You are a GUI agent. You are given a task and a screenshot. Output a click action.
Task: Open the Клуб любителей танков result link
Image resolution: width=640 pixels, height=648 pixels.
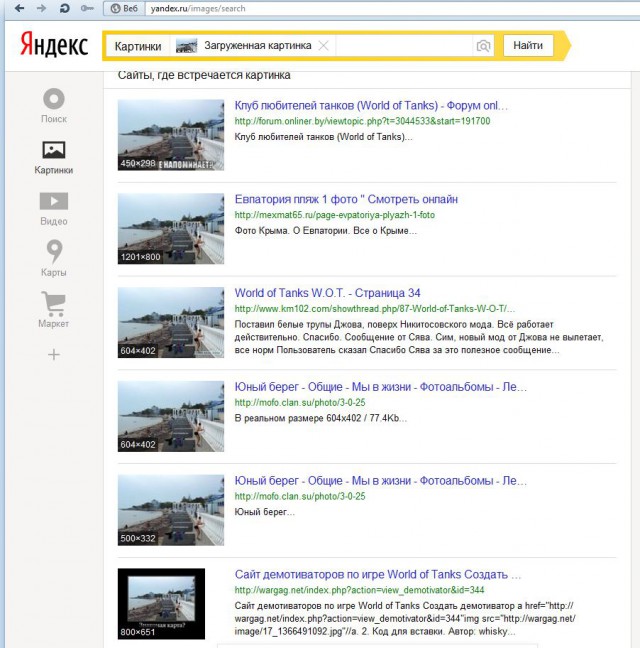pos(371,105)
